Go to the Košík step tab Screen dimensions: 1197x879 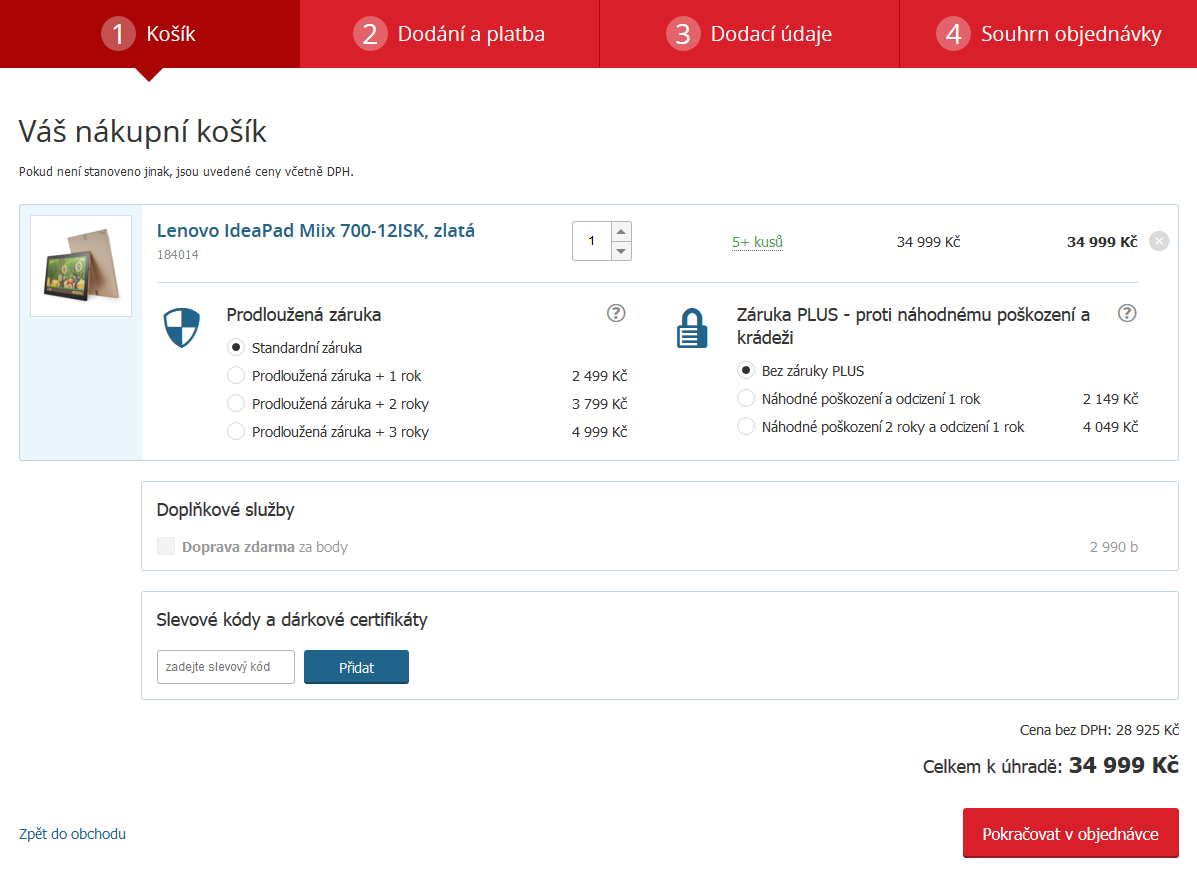[150, 34]
